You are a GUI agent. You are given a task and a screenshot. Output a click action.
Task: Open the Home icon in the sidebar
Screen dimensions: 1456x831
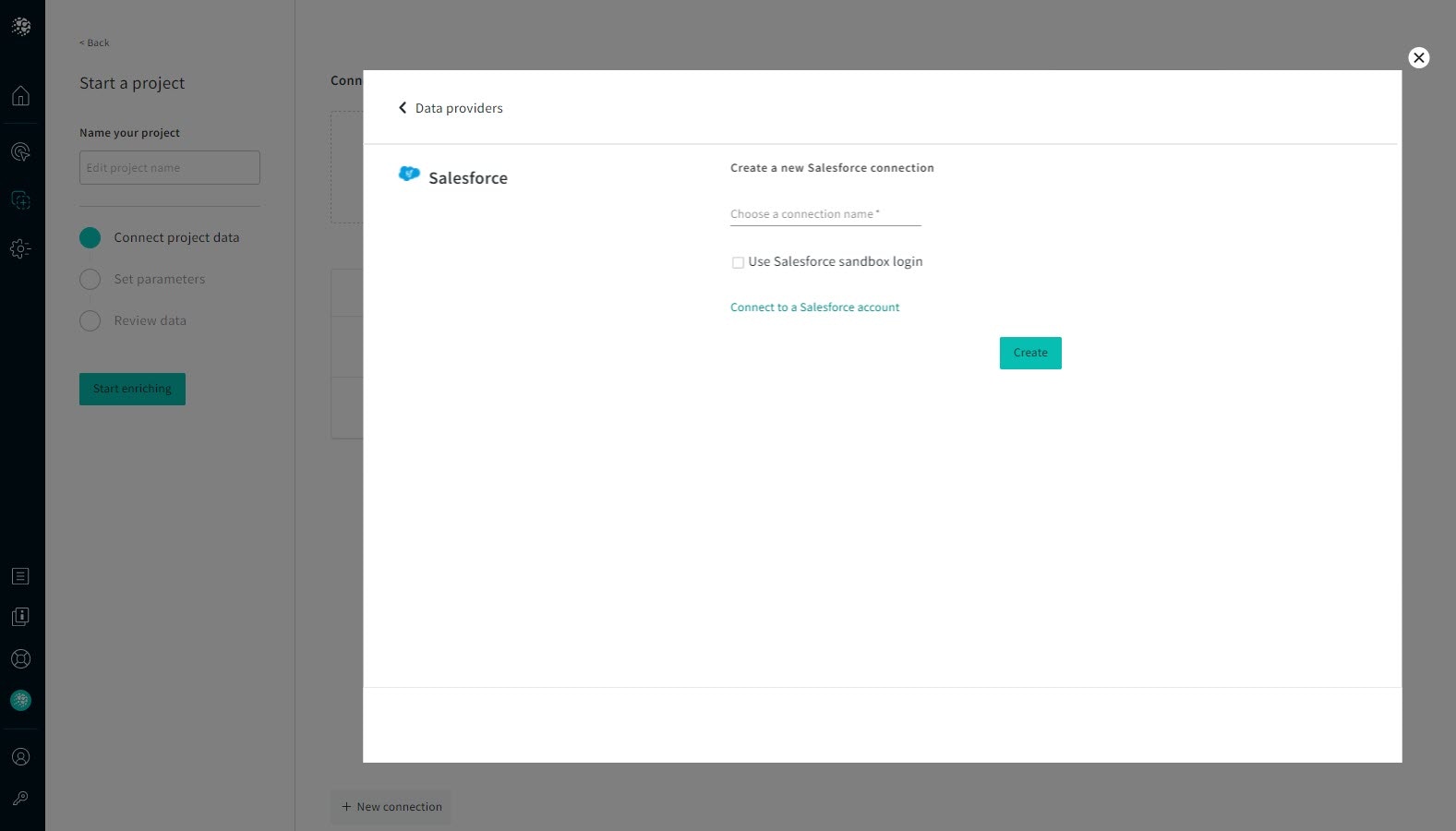[x=20, y=95]
